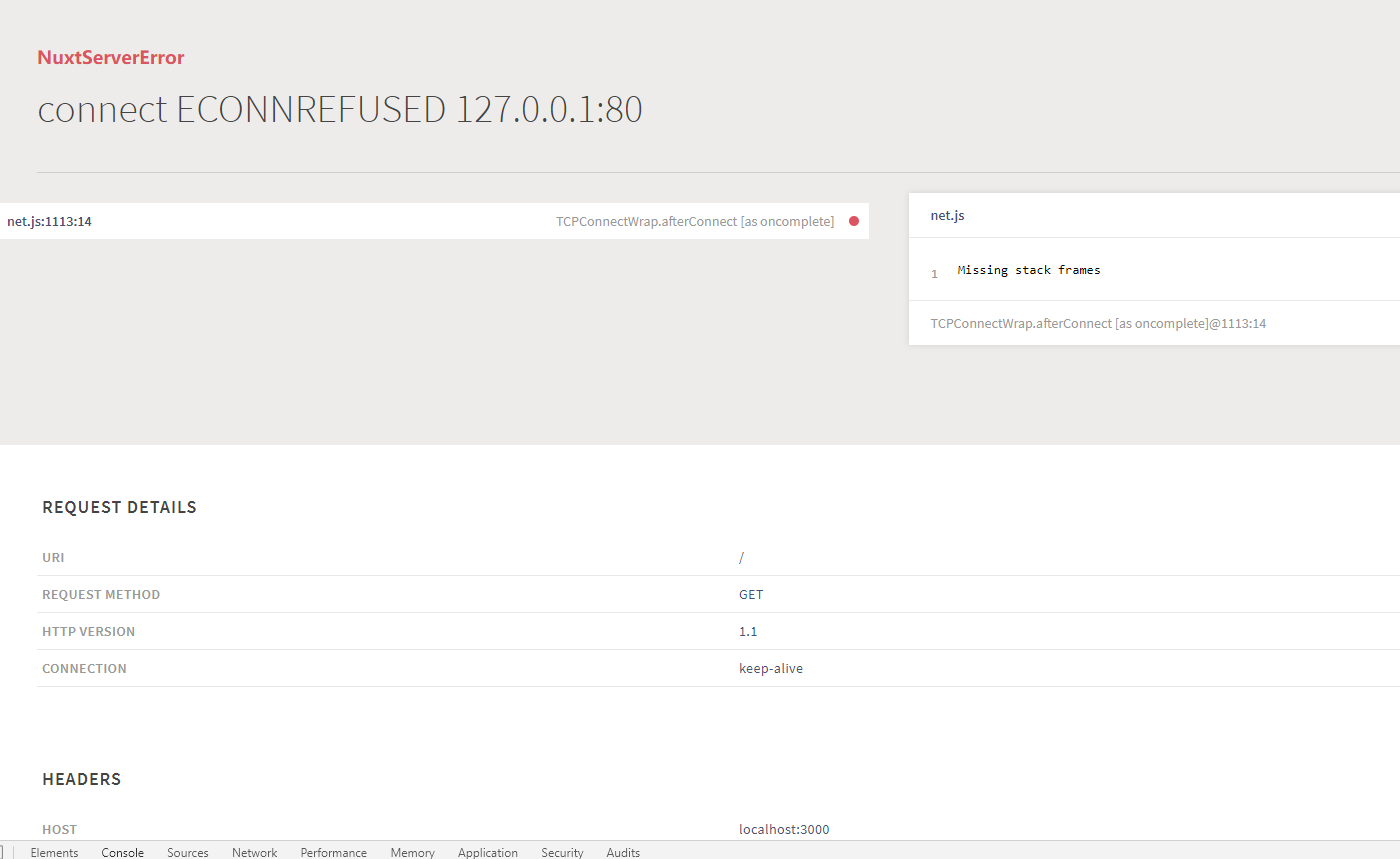Image resolution: width=1400 pixels, height=859 pixels.
Task: Switch to the Security tab in DevTools
Action: coord(562,852)
